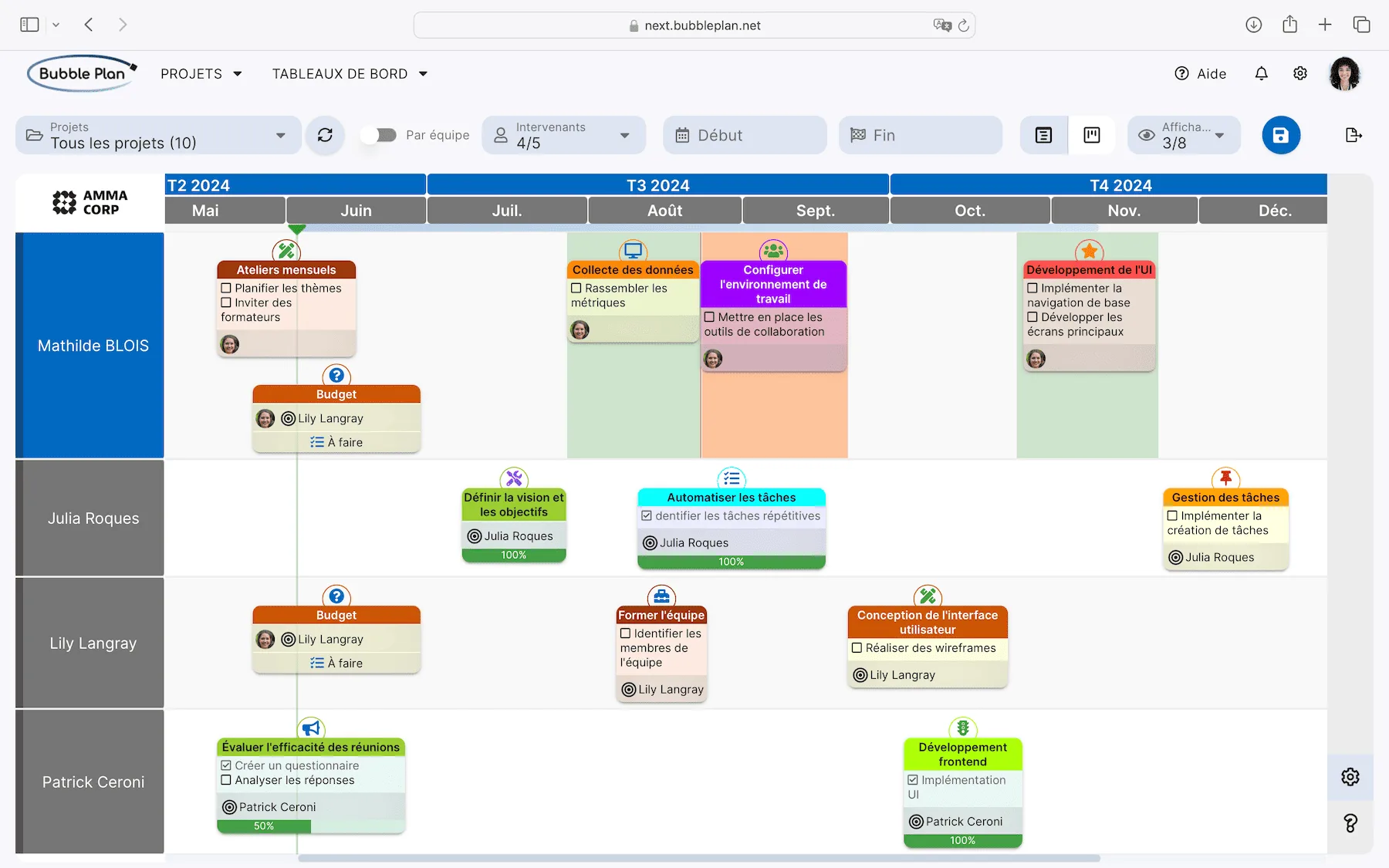Expand the PROJETS menu
The width and height of the screenshot is (1389, 868).
(x=201, y=74)
